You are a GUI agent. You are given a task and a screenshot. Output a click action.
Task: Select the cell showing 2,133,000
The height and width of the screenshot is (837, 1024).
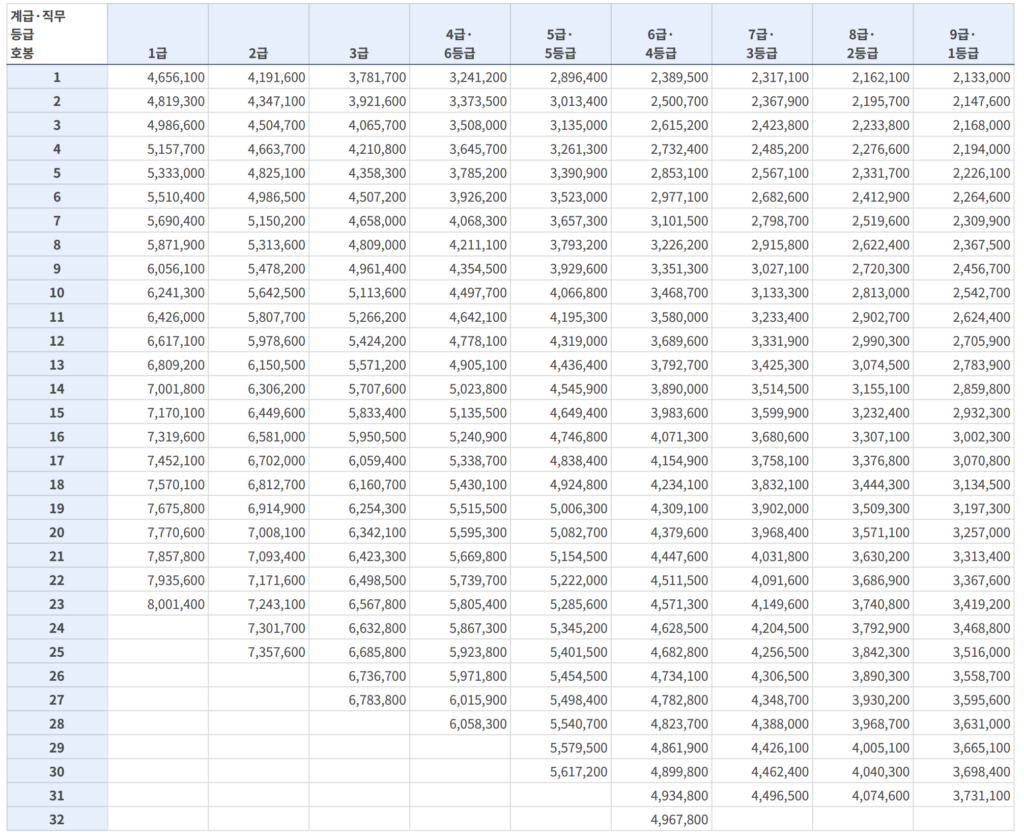point(982,77)
